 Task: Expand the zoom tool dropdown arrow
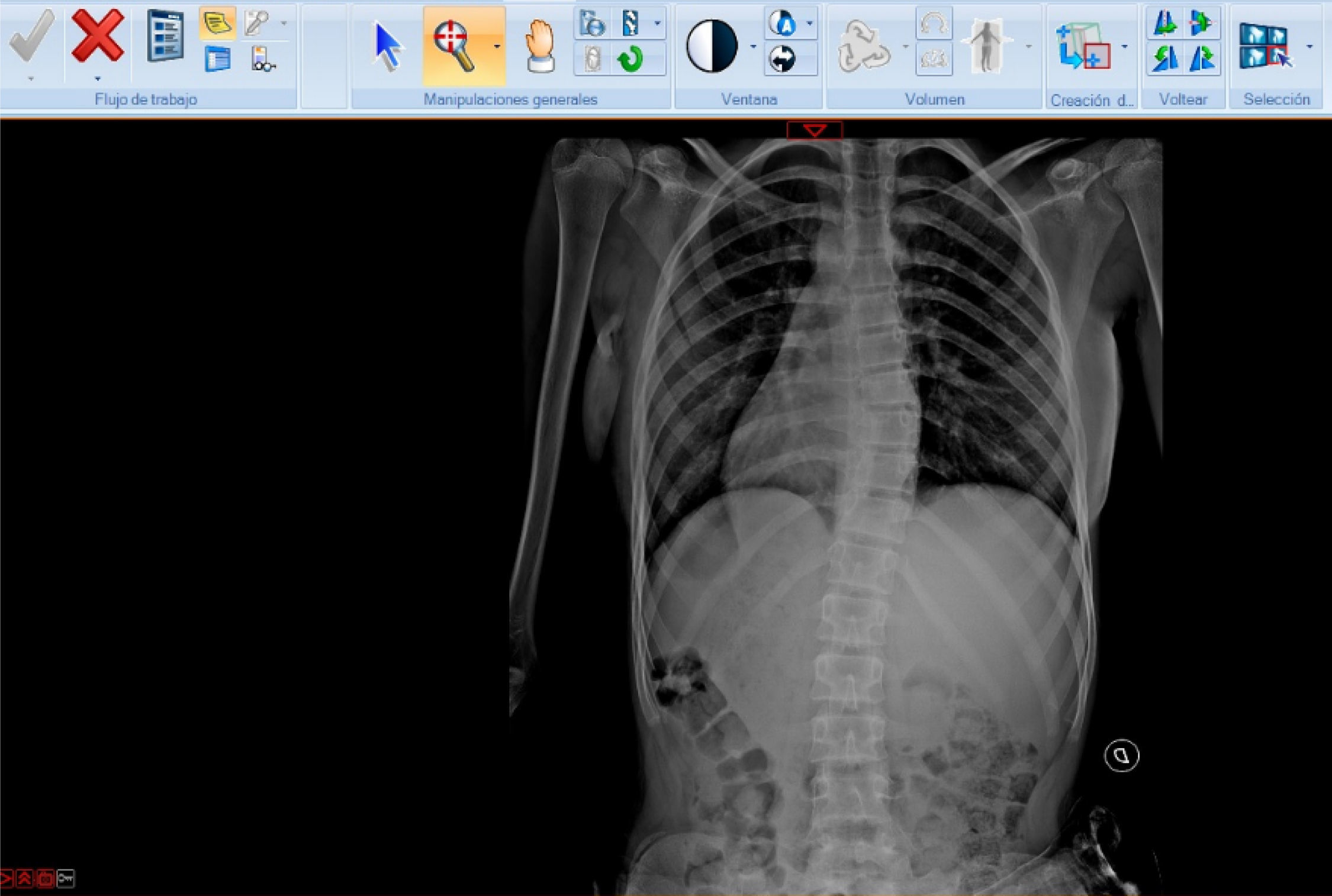[497, 46]
